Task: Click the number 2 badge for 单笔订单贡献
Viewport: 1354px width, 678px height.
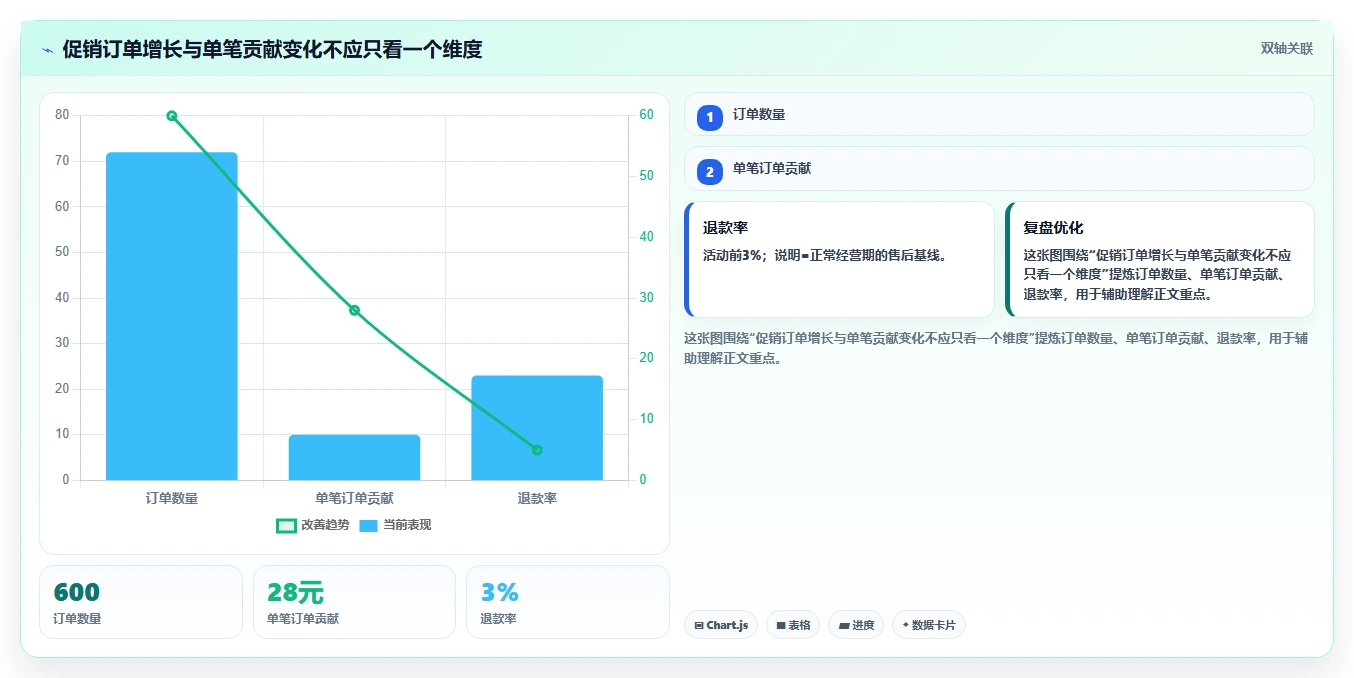Action: (x=710, y=172)
